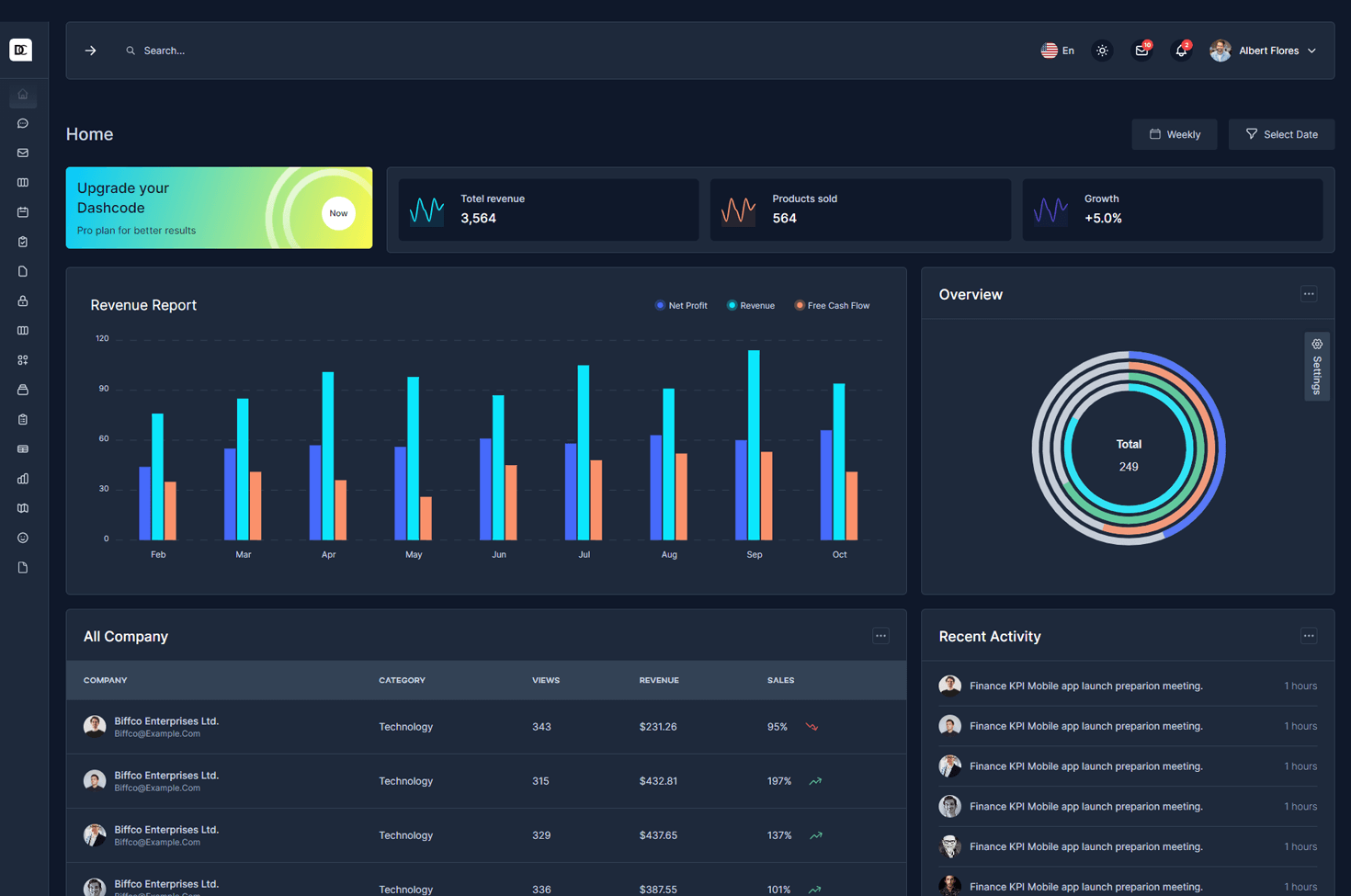Click the uptrend arrow beside 137%

815,835
